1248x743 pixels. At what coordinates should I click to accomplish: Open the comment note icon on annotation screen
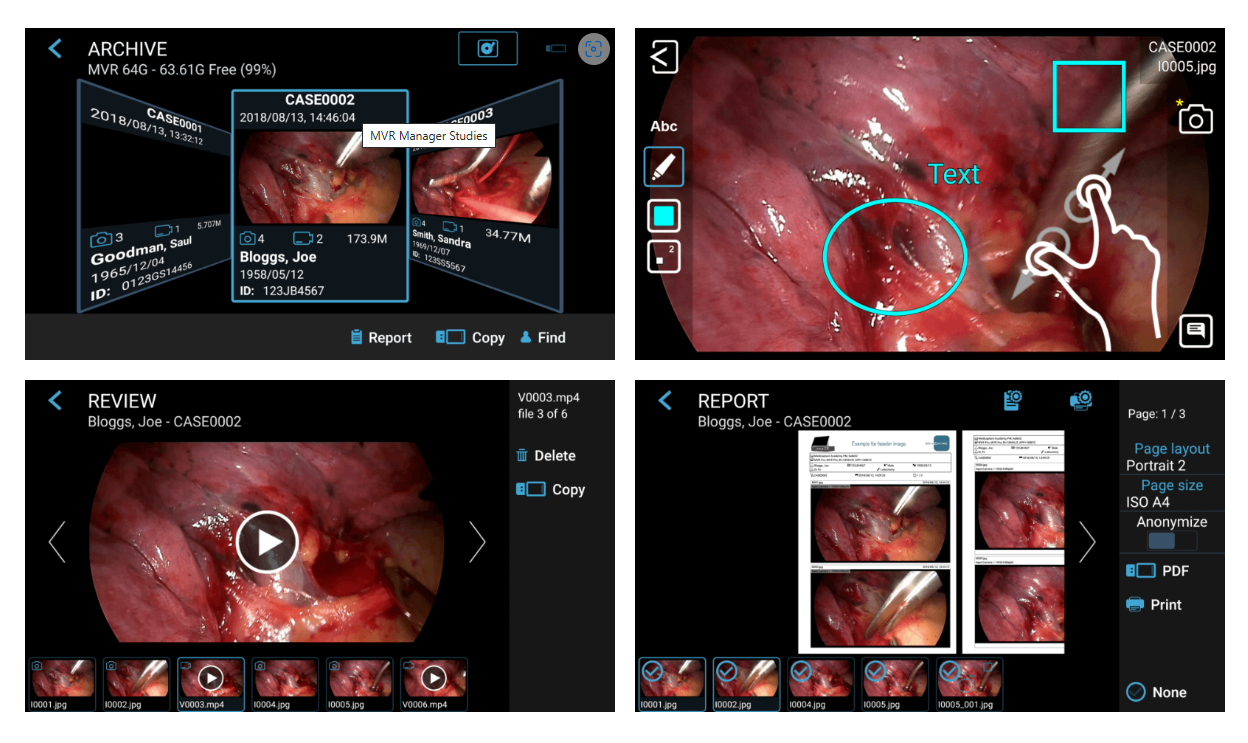[x=1195, y=330]
